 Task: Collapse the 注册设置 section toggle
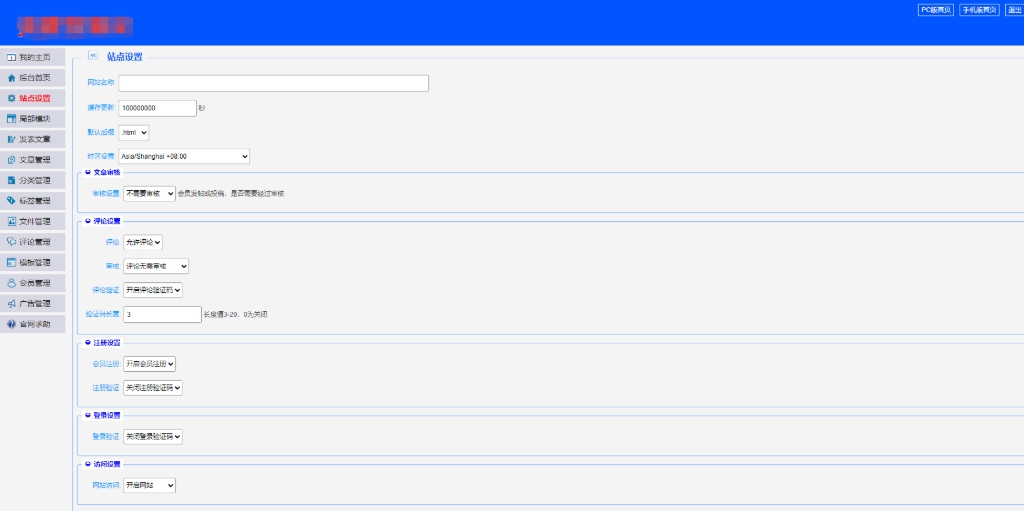(88, 342)
